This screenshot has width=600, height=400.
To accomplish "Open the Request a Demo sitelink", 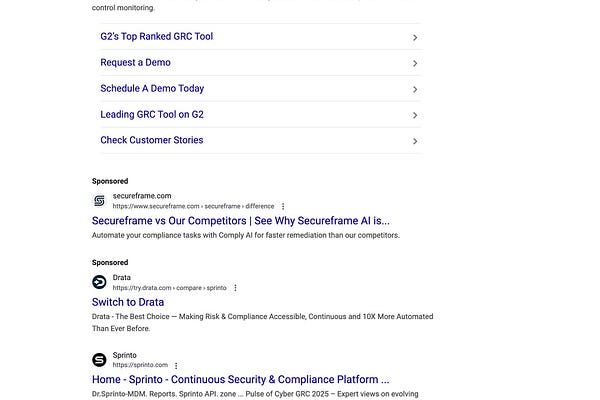I will point(135,62).
